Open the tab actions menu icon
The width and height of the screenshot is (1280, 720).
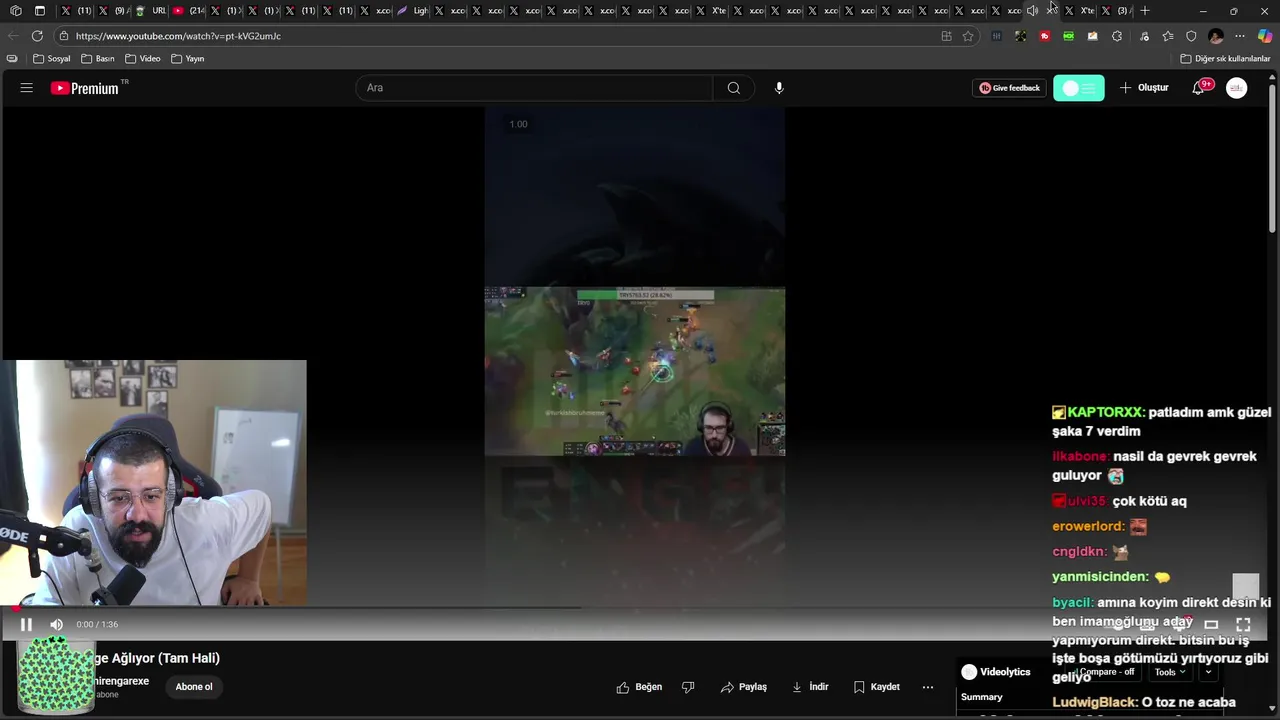pos(40,11)
